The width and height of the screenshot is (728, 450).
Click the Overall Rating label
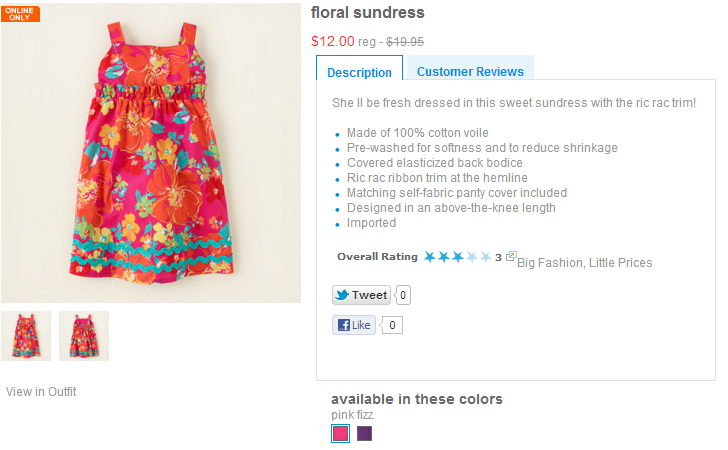pyautogui.click(x=377, y=257)
